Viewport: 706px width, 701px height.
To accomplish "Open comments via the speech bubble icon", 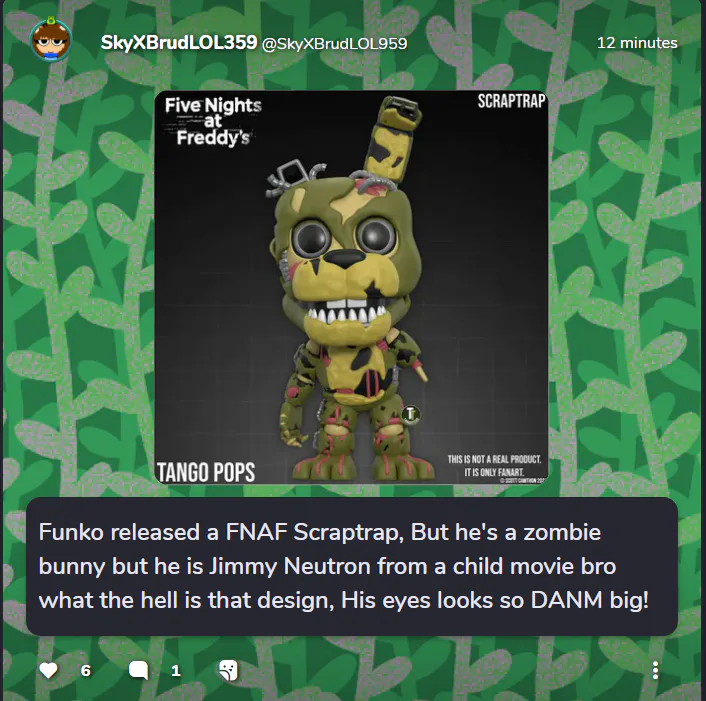I will coord(138,670).
